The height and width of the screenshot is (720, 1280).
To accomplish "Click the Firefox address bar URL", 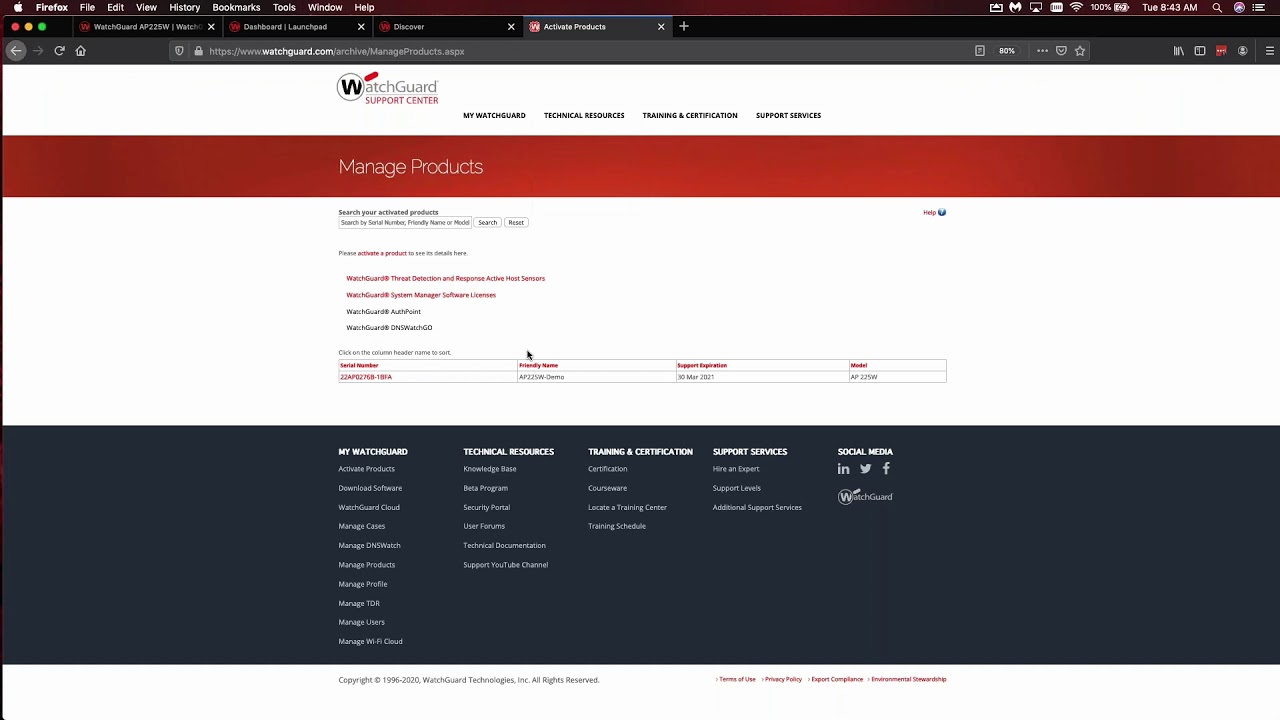I will click(337, 51).
